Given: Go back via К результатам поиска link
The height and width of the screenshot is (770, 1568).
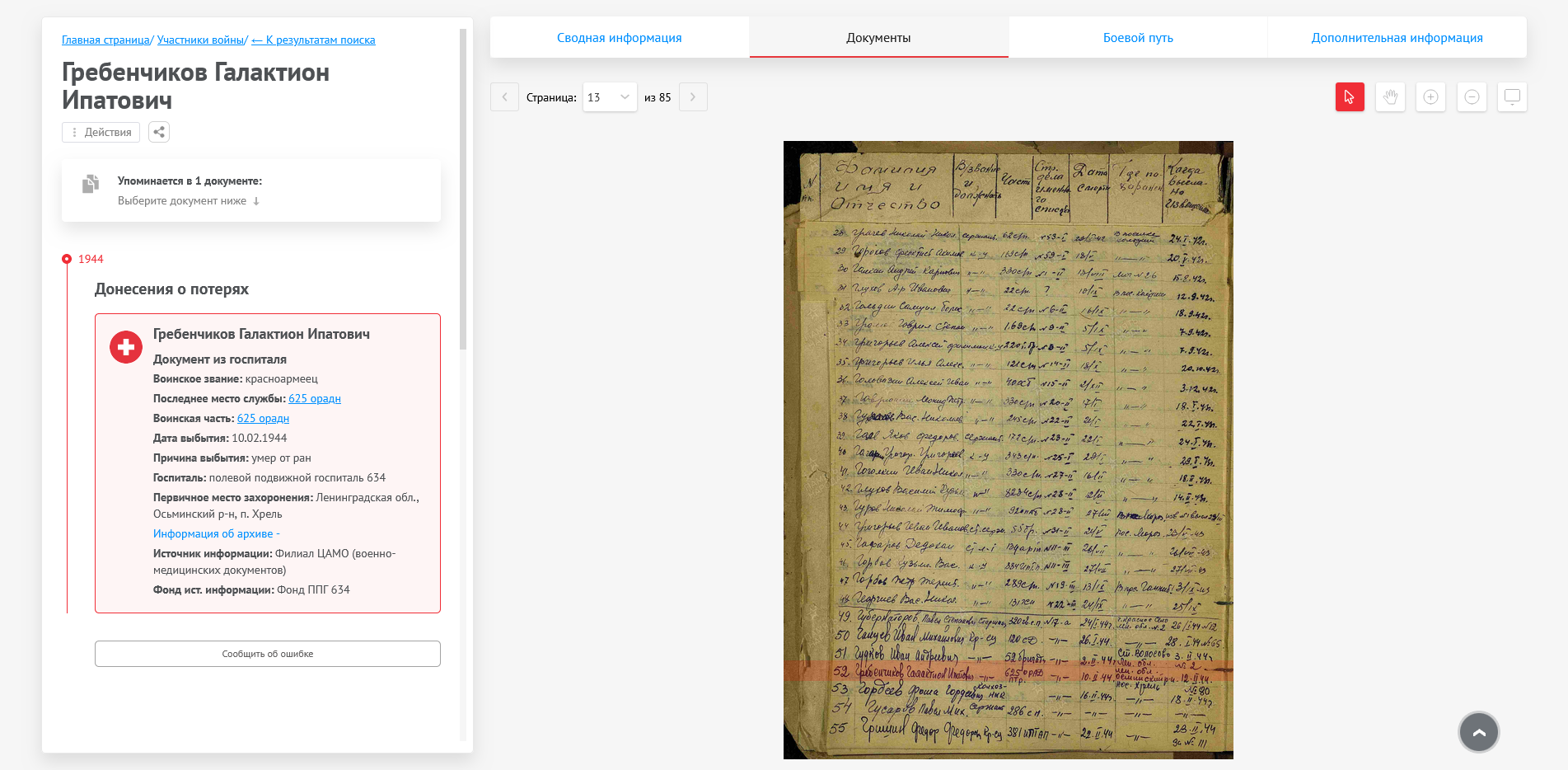Looking at the screenshot, I should pos(313,40).
